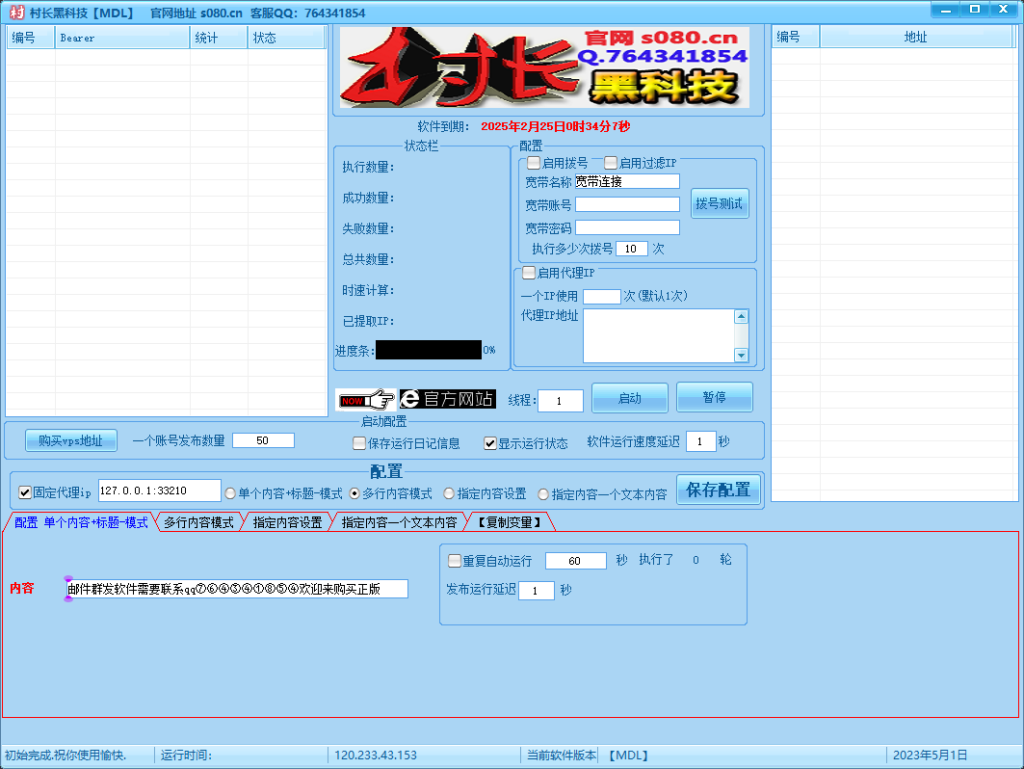This screenshot has height=769, width=1024.
Task: Click the 启动 start button
Action: click(x=629, y=397)
